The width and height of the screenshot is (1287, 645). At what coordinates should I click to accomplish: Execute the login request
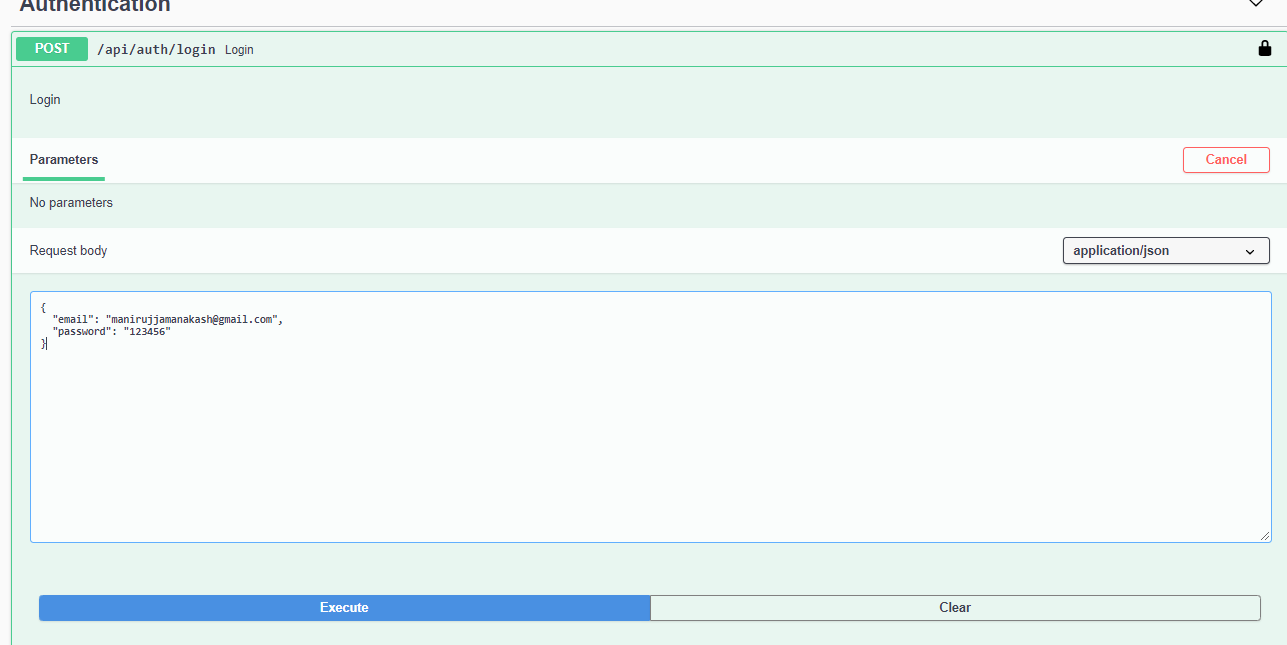click(344, 608)
